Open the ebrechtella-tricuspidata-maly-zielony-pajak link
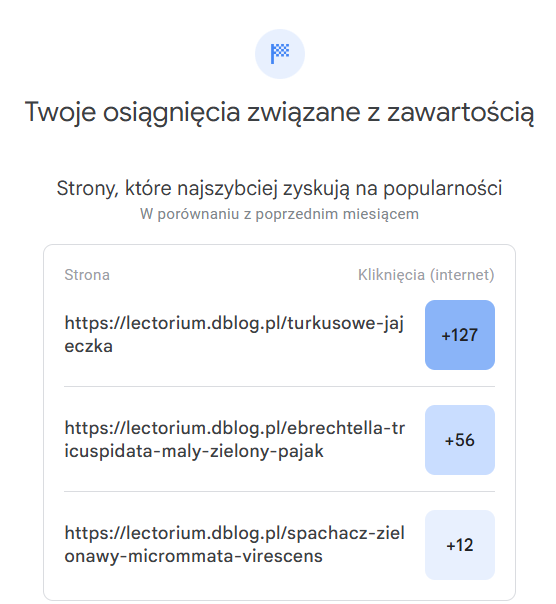 point(235,440)
